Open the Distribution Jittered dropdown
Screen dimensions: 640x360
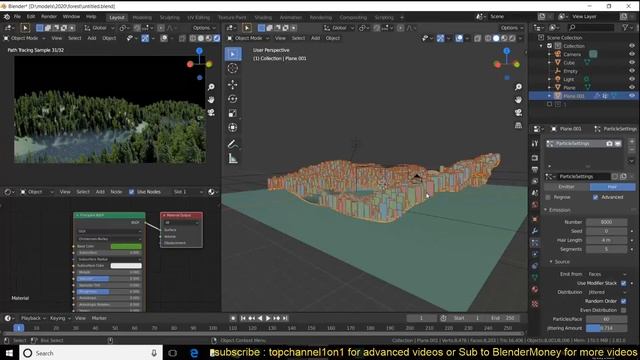[607, 292]
